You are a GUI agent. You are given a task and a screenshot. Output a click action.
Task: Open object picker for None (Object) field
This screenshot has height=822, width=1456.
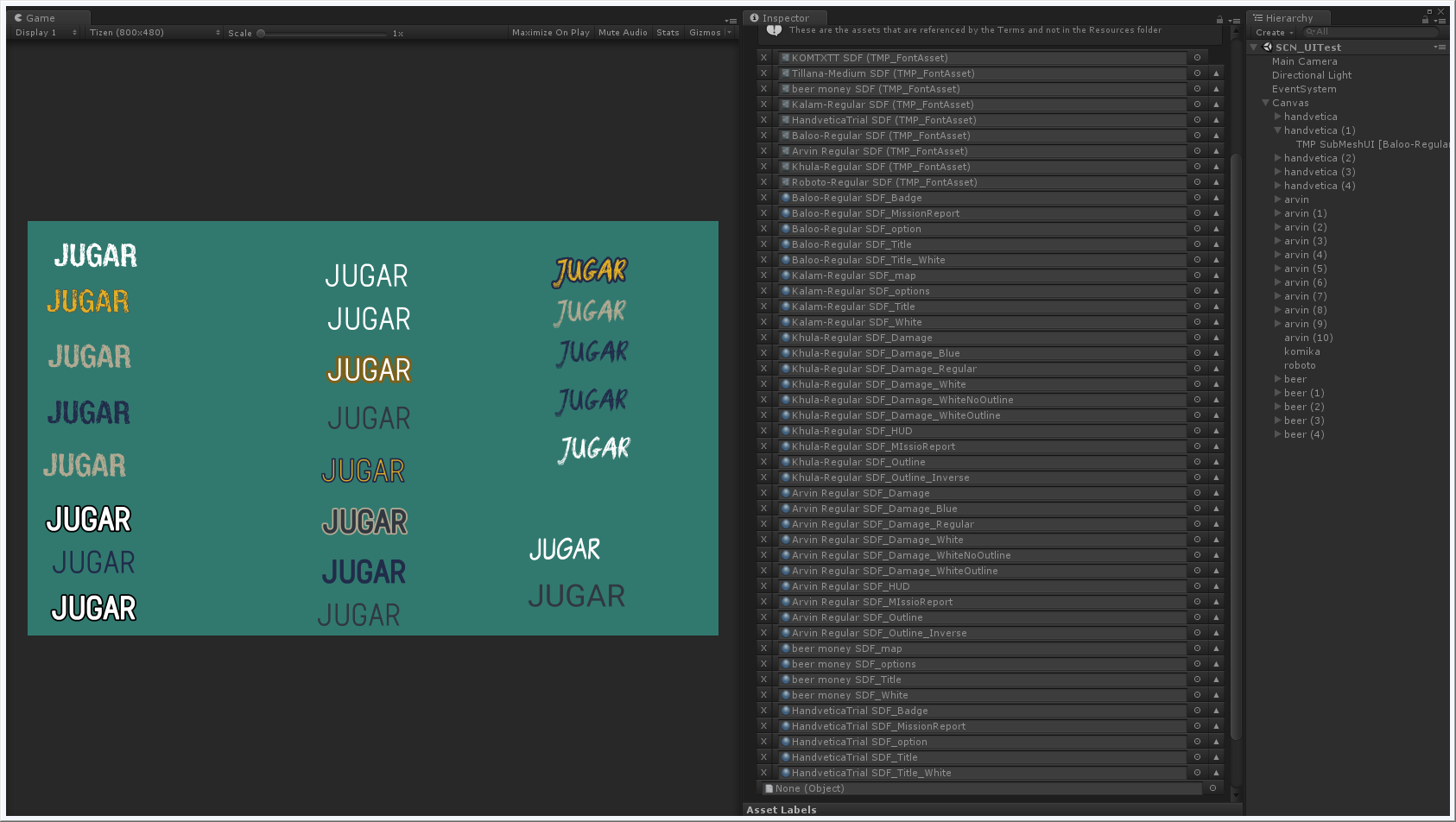[x=1212, y=788]
